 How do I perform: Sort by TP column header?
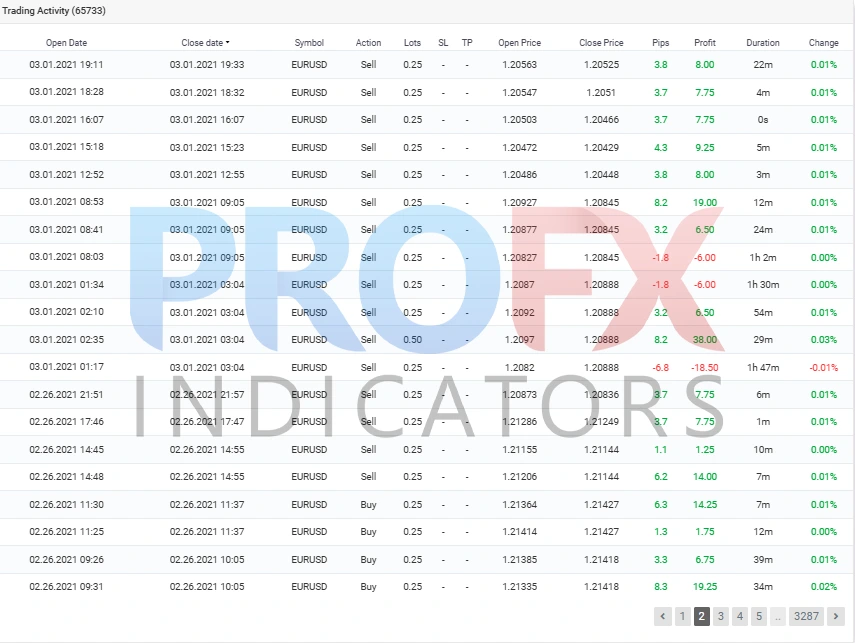(x=467, y=43)
